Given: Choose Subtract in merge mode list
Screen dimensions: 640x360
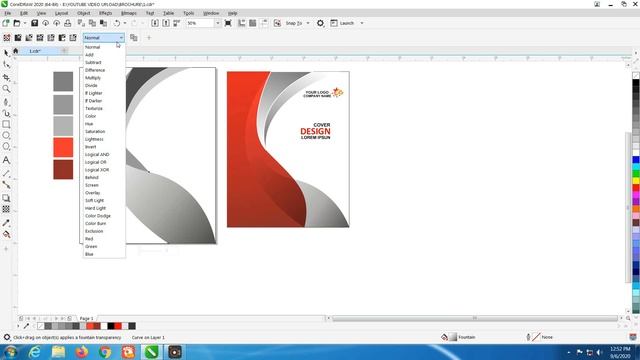Looking at the screenshot, I should pos(93,62).
